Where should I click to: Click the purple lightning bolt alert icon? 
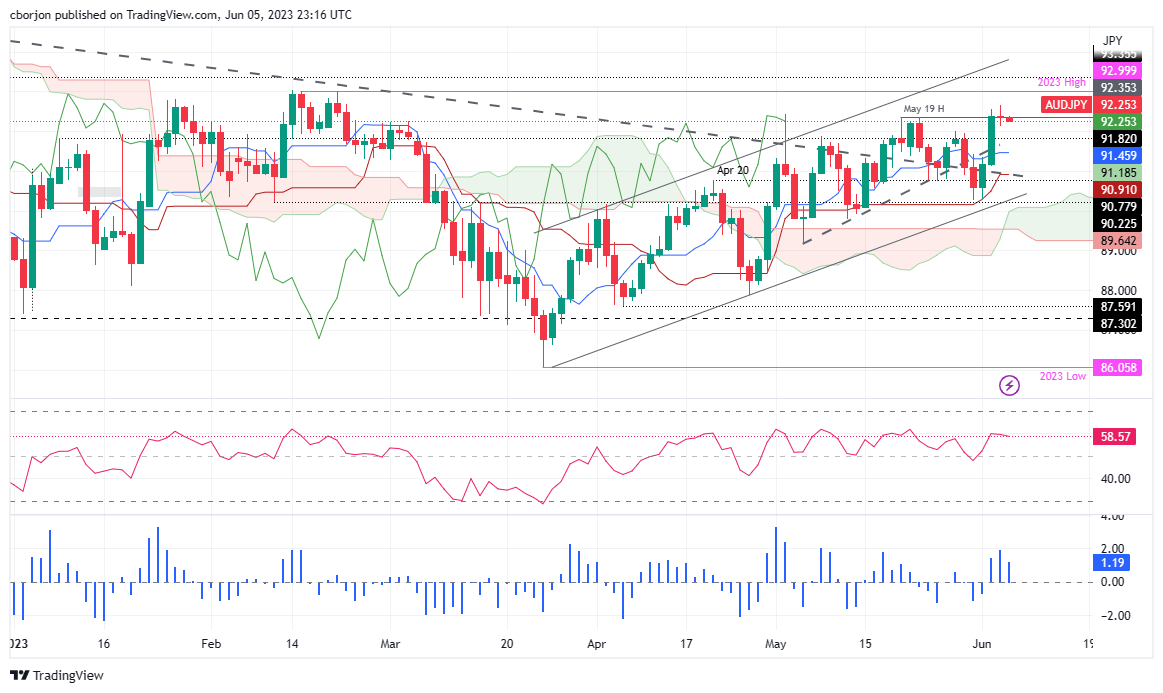pos(1009,386)
